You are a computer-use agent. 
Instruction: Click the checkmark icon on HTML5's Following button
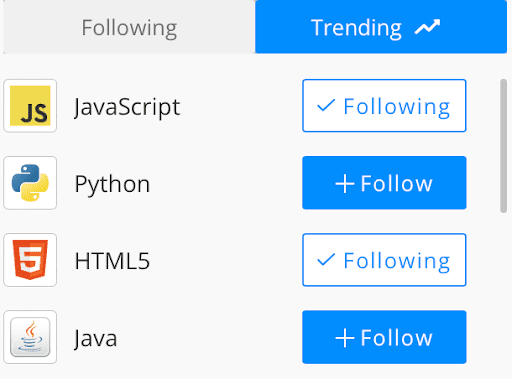(326, 260)
